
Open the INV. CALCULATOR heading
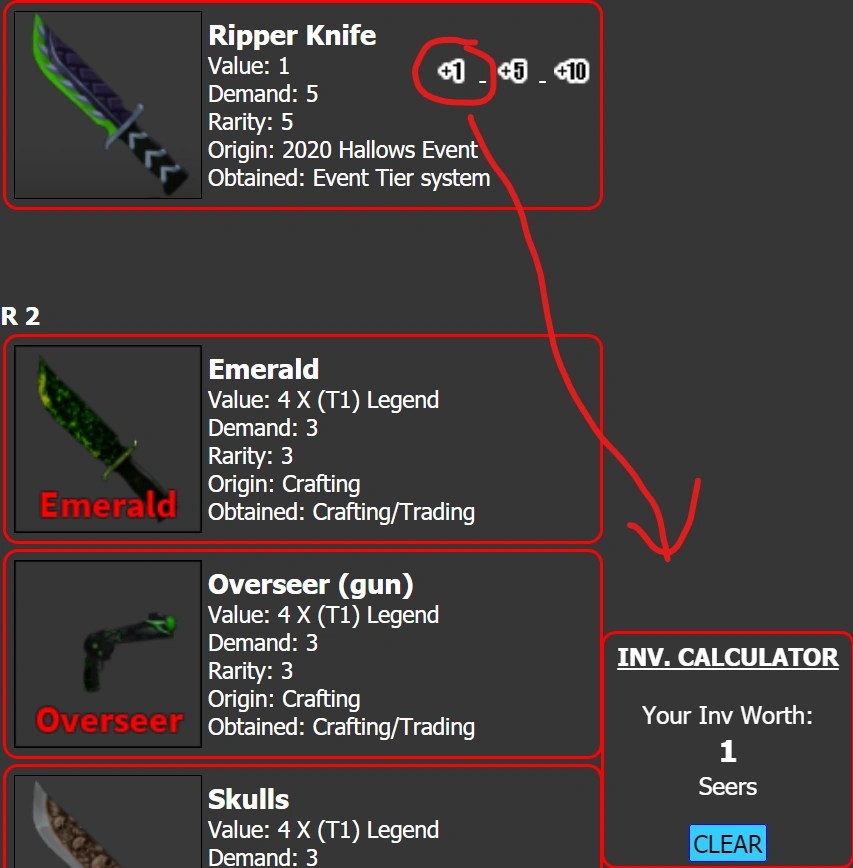tap(727, 657)
